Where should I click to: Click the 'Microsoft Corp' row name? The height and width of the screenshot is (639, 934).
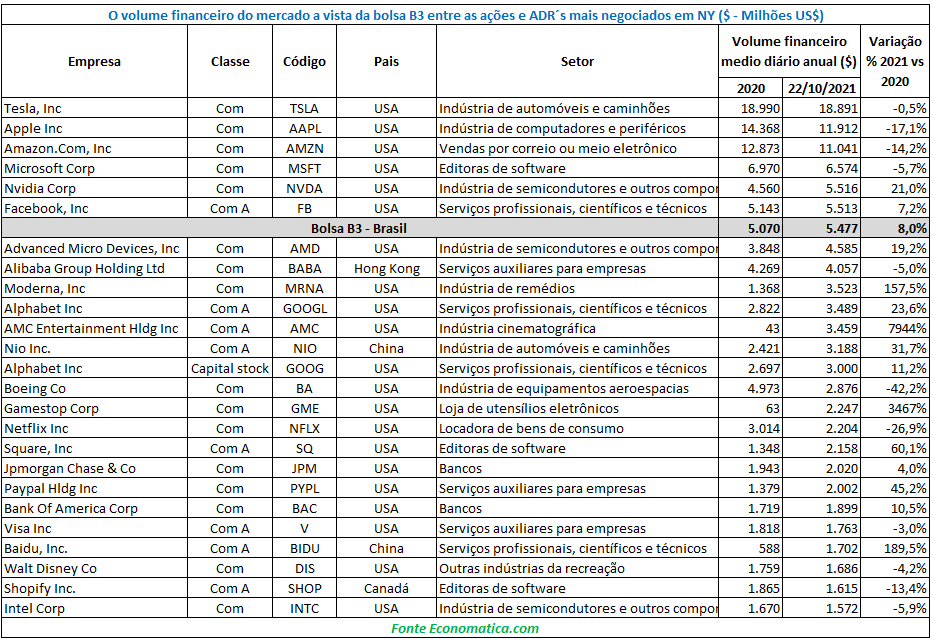[x=49, y=169]
